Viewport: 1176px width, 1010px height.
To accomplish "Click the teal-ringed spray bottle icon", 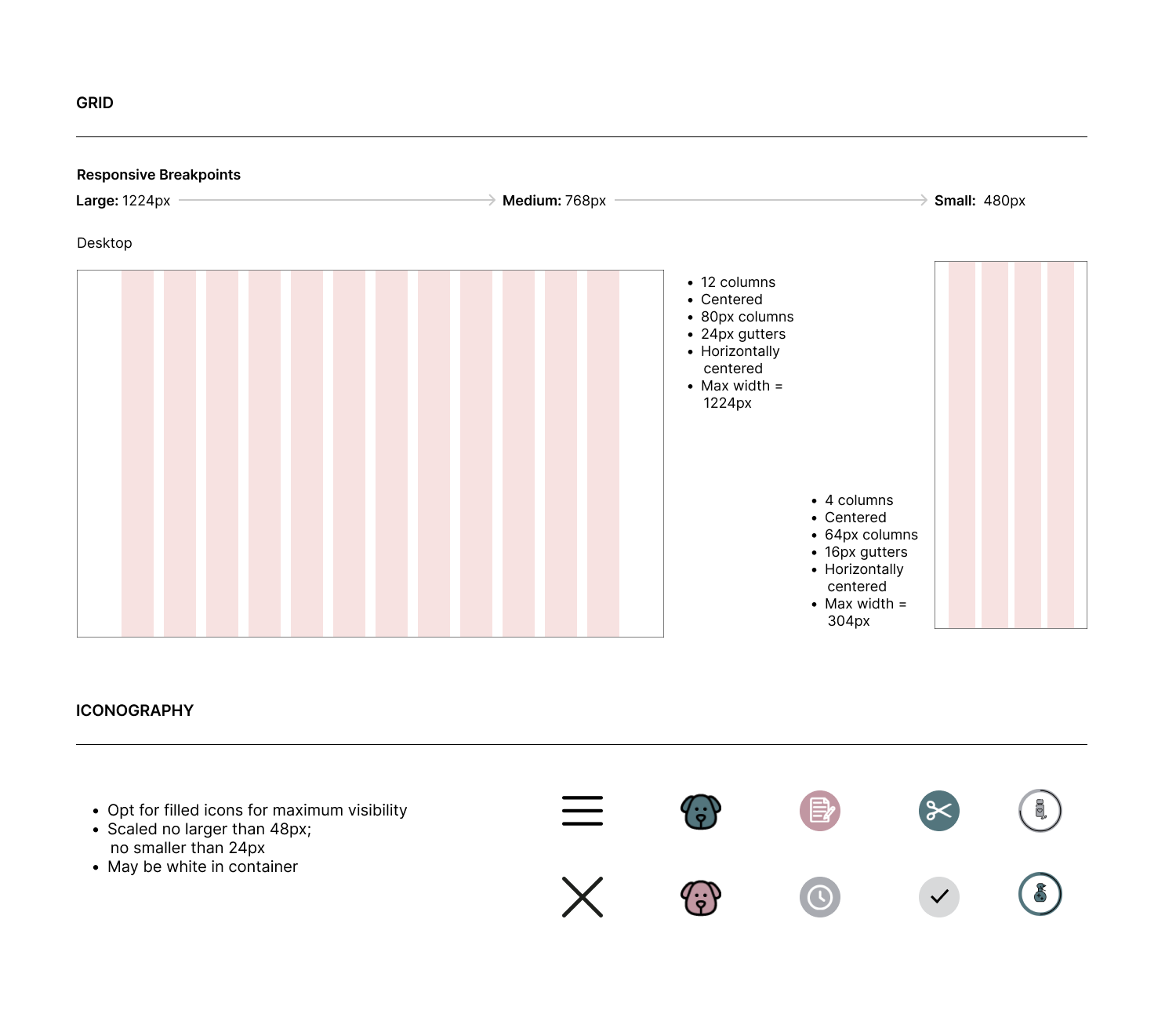I will click(x=1040, y=894).
